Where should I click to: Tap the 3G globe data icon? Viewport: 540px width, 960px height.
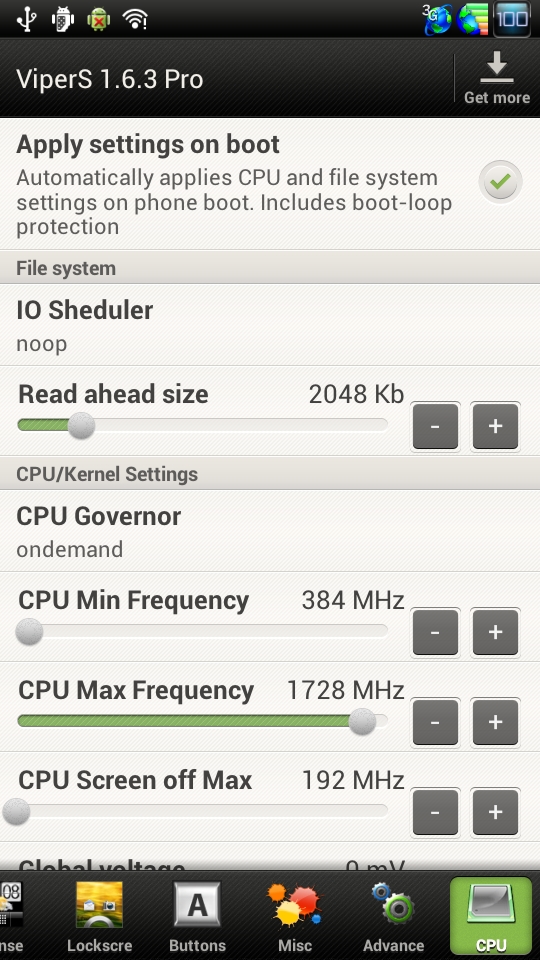point(437,19)
